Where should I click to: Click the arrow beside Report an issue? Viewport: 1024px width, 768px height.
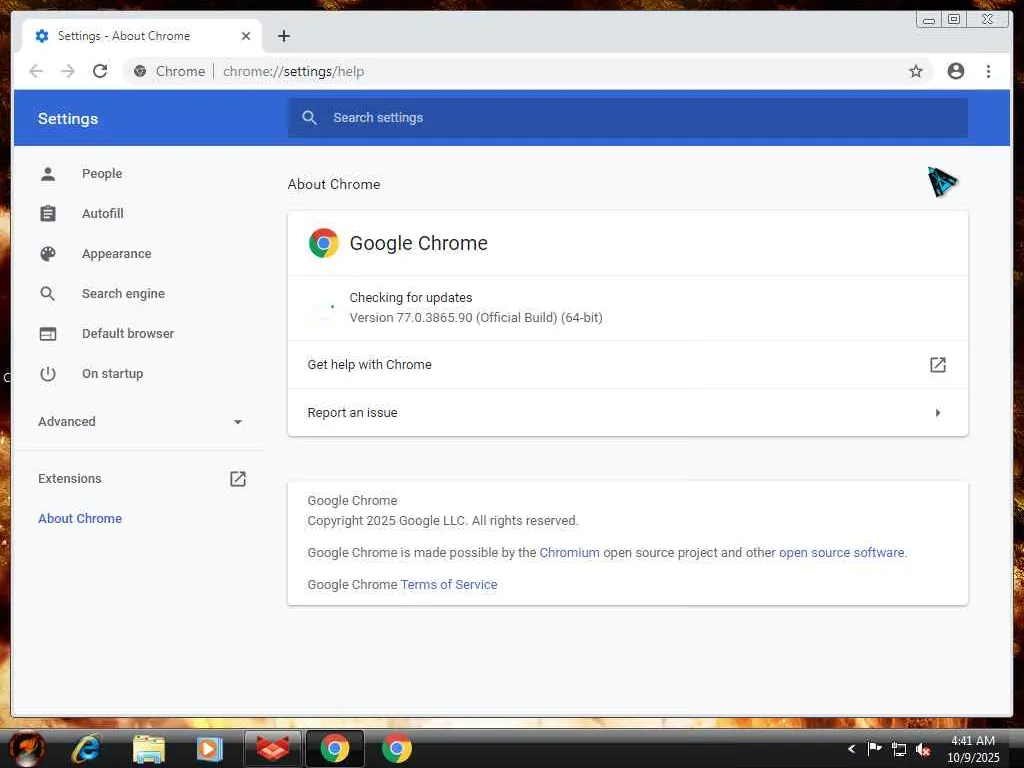pyautogui.click(x=938, y=413)
